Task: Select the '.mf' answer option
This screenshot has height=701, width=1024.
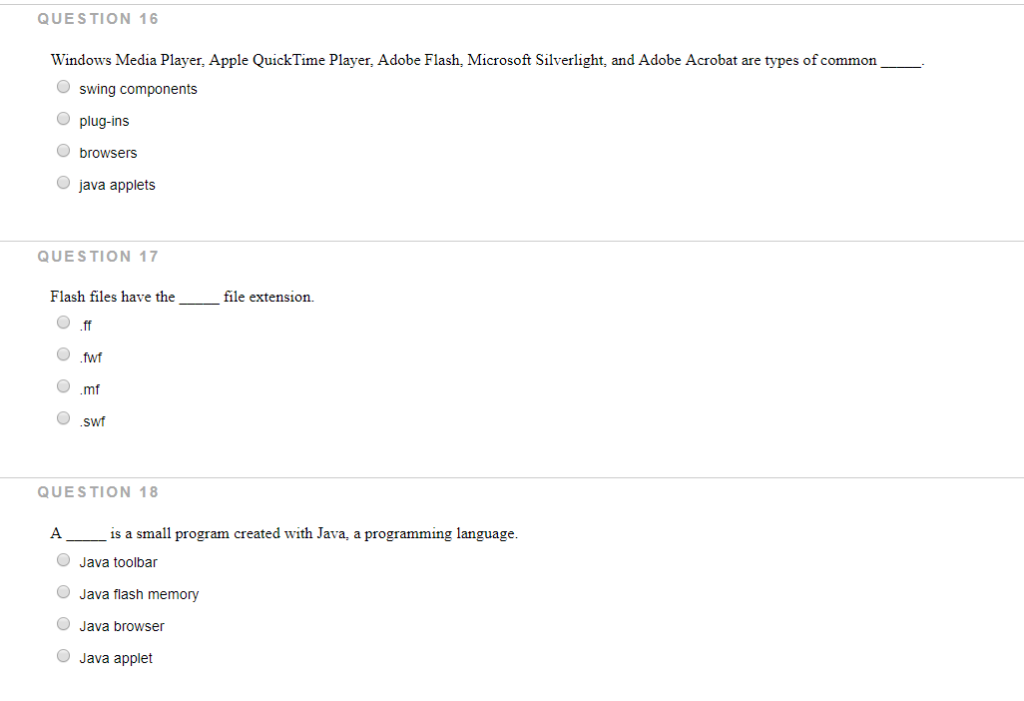Action: pyautogui.click(x=63, y=386)
